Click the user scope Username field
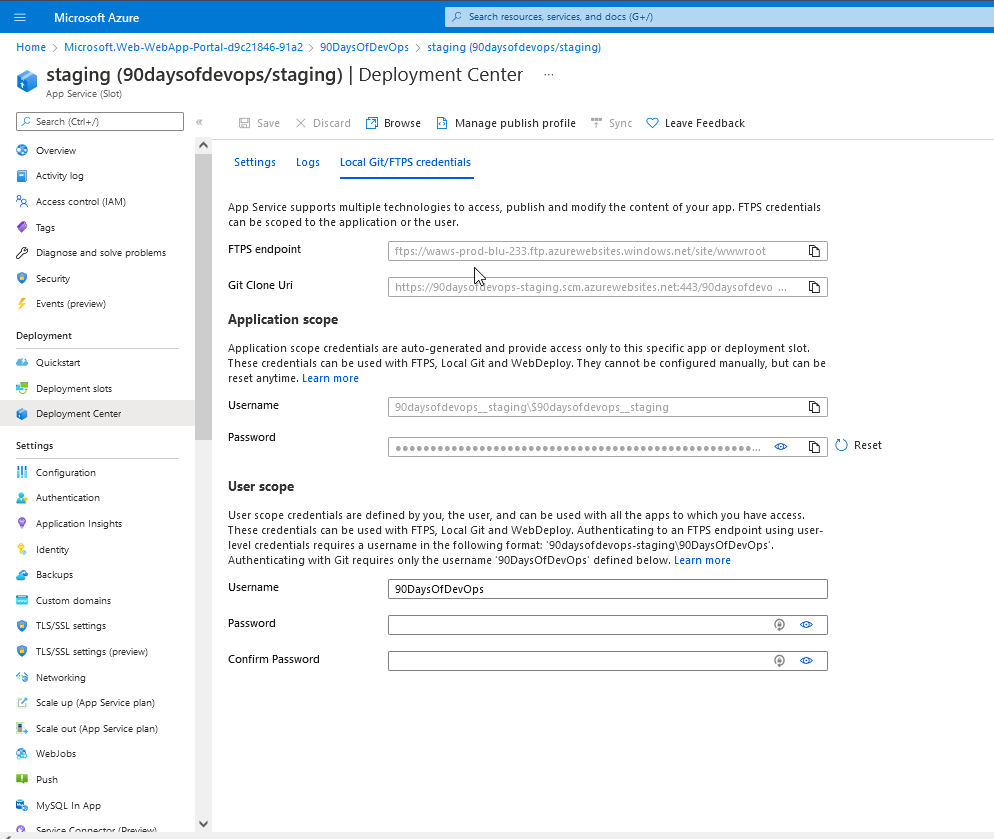Screen dimensions: 994x839 click(606, 589)
